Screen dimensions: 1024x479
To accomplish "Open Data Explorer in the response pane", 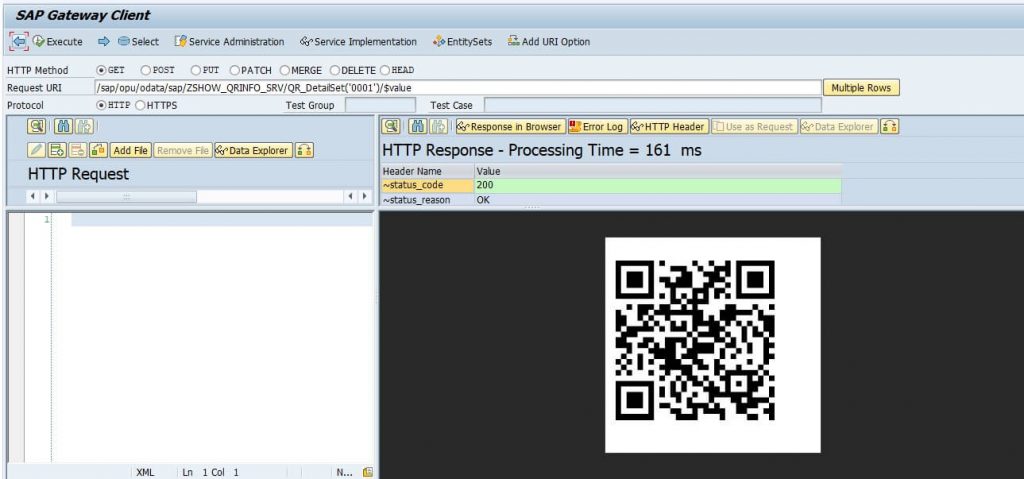I will 839,127.
